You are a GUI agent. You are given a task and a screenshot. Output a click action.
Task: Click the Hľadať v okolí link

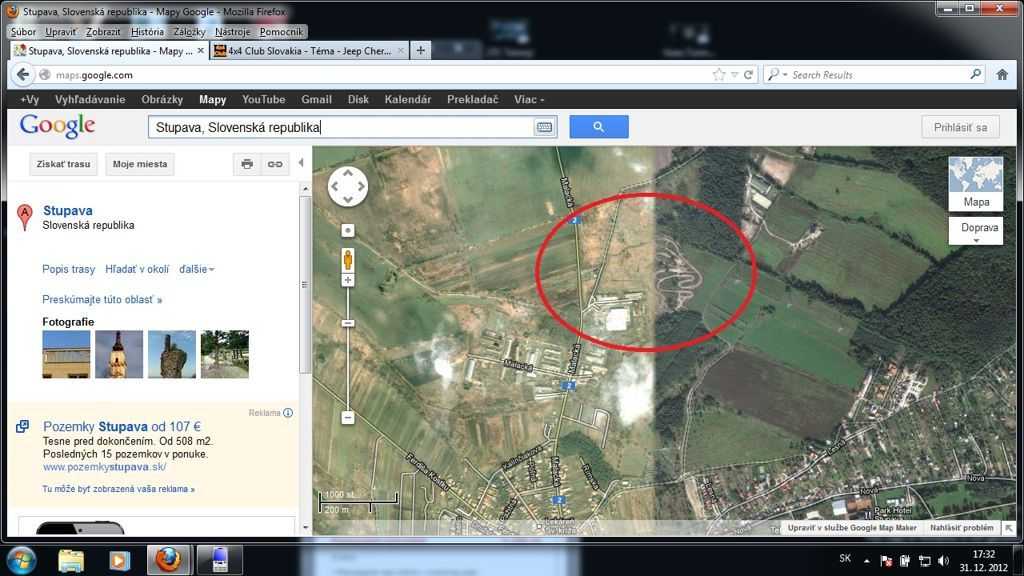coord(137,269)
